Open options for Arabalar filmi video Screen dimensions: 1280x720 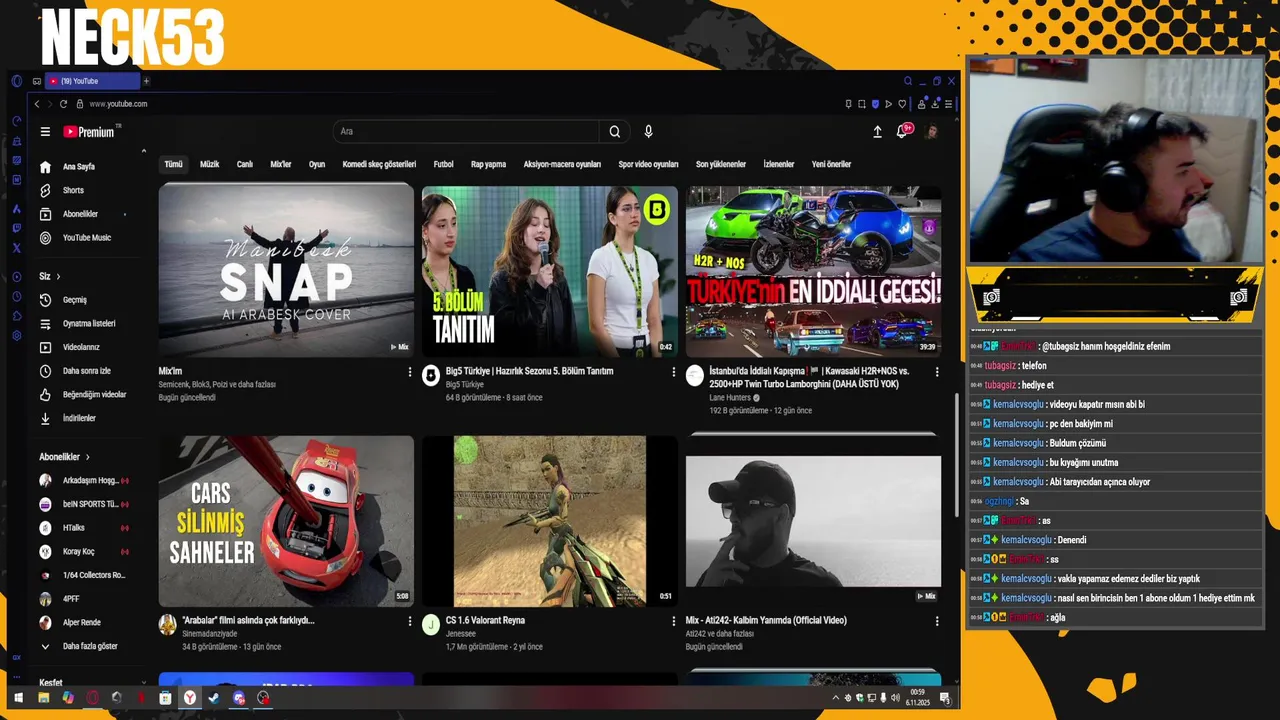point(409,621)
